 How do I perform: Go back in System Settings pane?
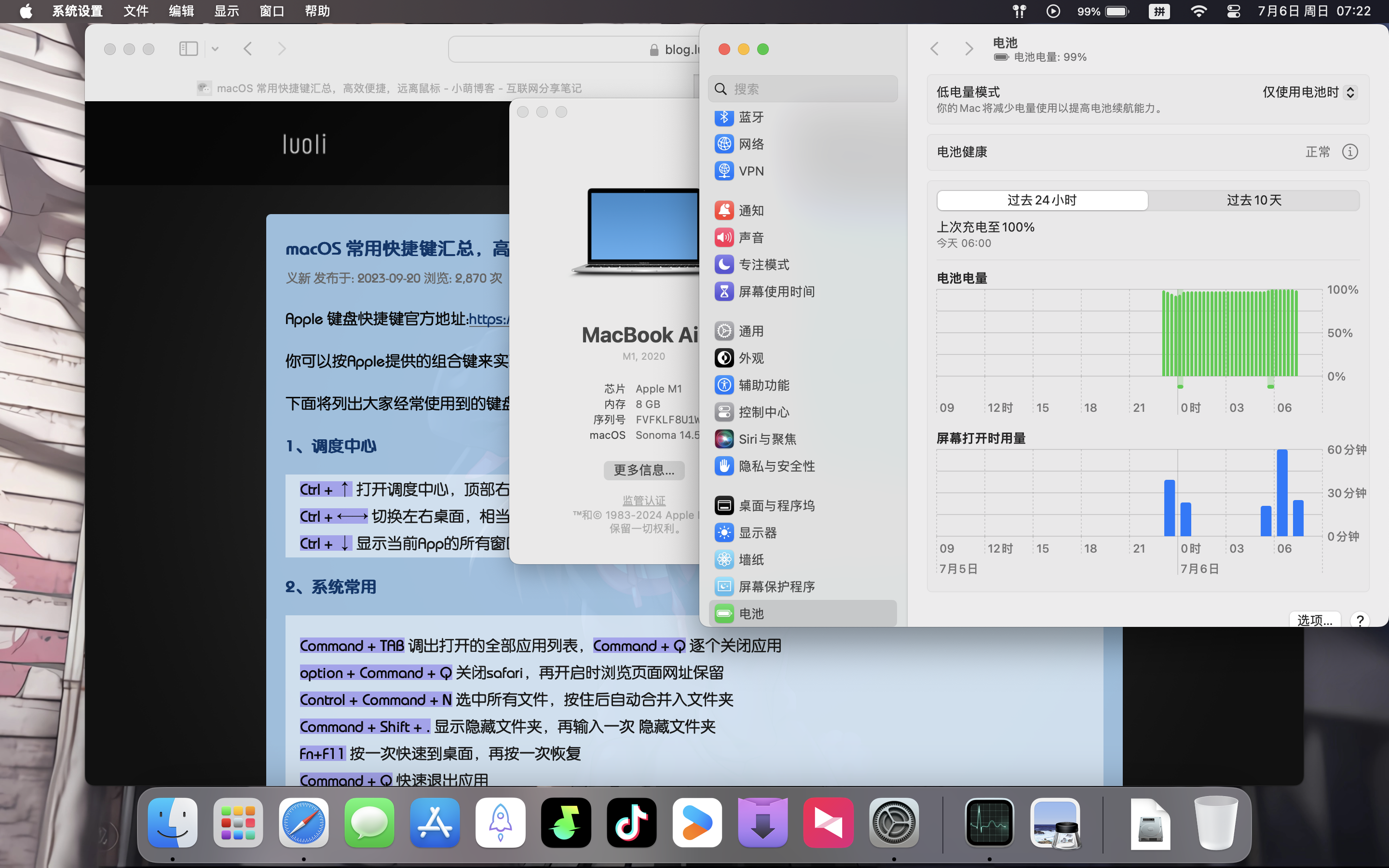pyautogui.click(x=934, y=49)
